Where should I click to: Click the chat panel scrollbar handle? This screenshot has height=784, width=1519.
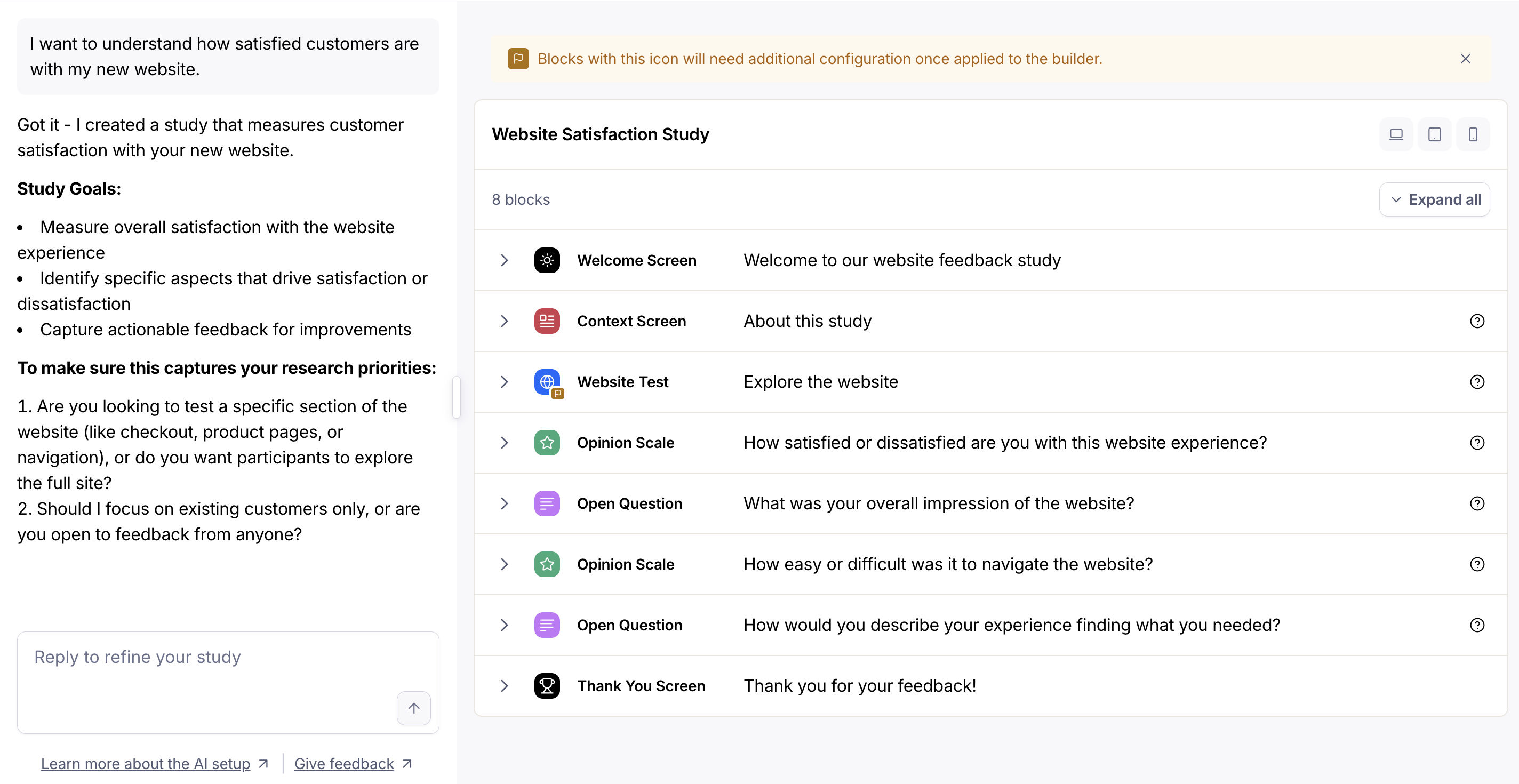pos(456,397)
